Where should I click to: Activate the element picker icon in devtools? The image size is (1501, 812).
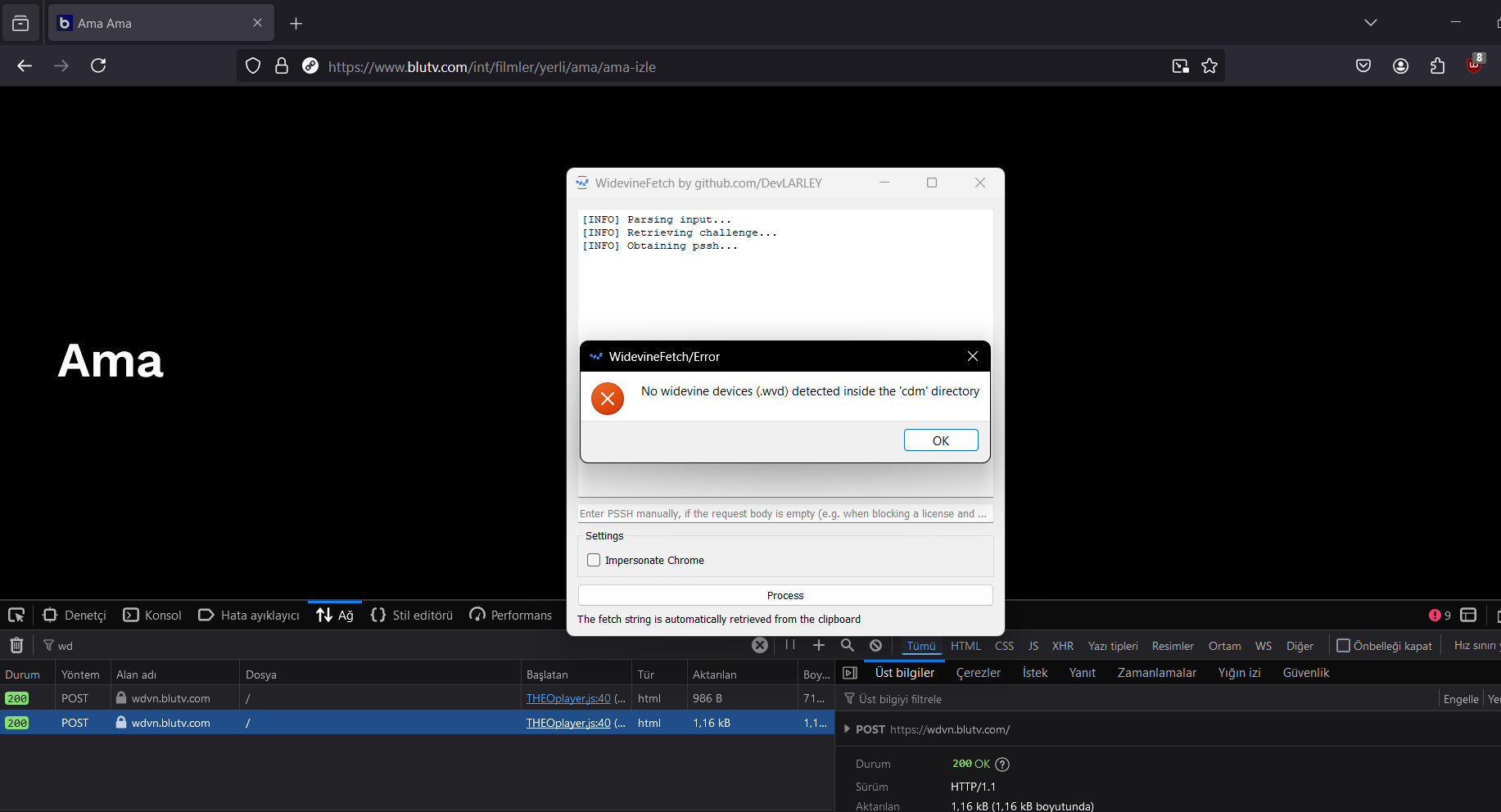[16, 615]
